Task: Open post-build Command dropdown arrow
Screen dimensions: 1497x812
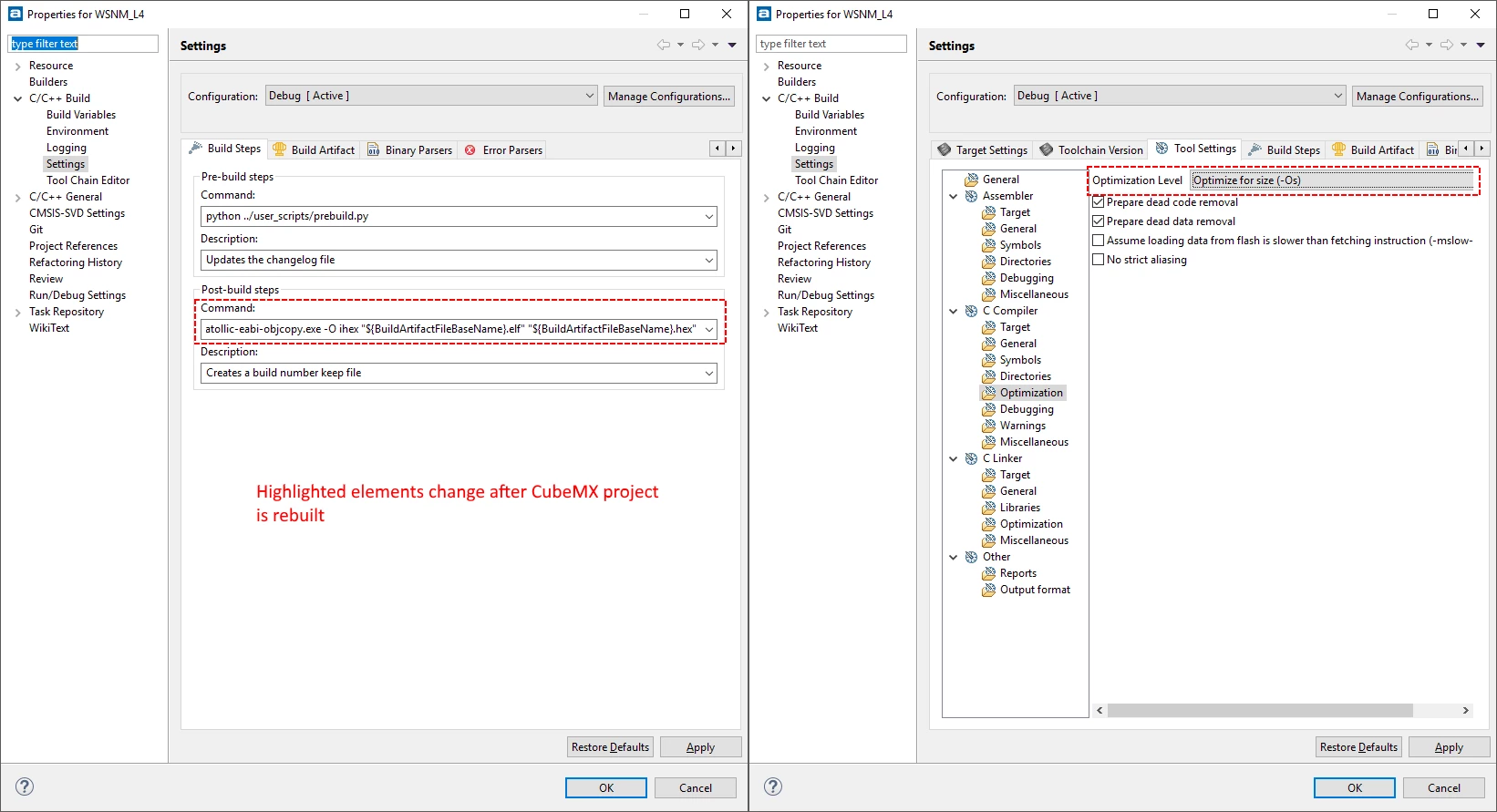Action: (x=708, y=329)
